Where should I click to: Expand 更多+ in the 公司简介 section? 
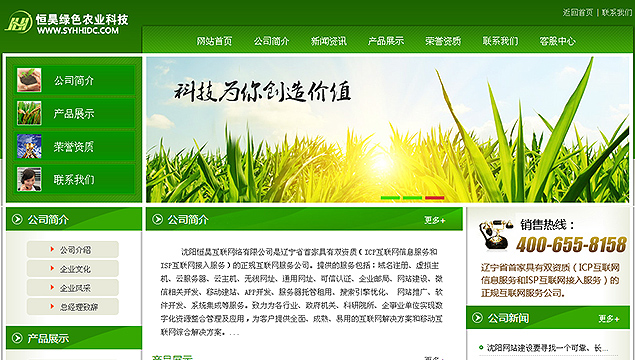(x=435, y=220)
